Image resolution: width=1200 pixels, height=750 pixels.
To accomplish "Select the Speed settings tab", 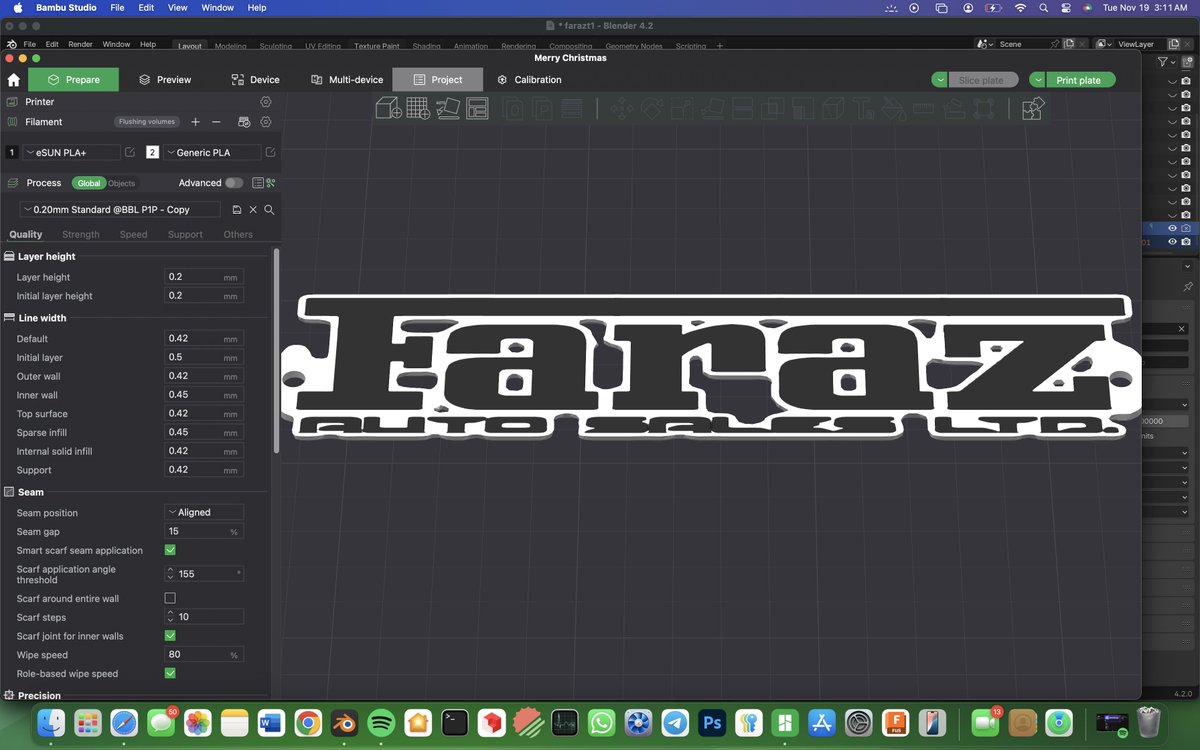I will [x=133, y=234].
